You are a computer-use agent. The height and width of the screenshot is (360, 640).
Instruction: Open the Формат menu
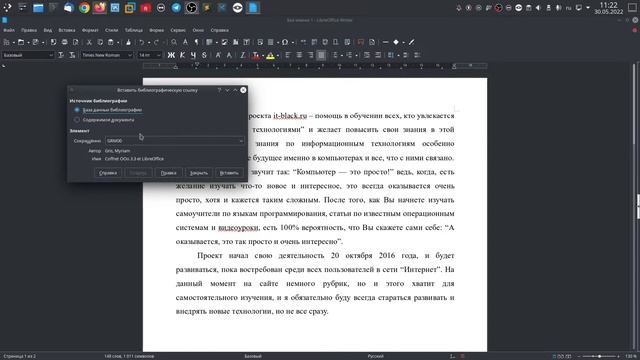pyautogui.click(x=90, y=30)
